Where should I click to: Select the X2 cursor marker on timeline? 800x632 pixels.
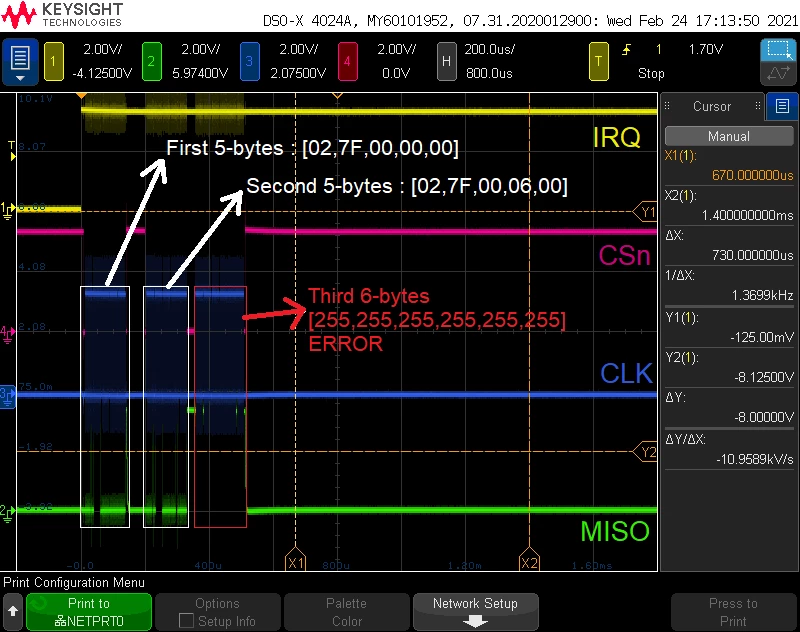529,561
